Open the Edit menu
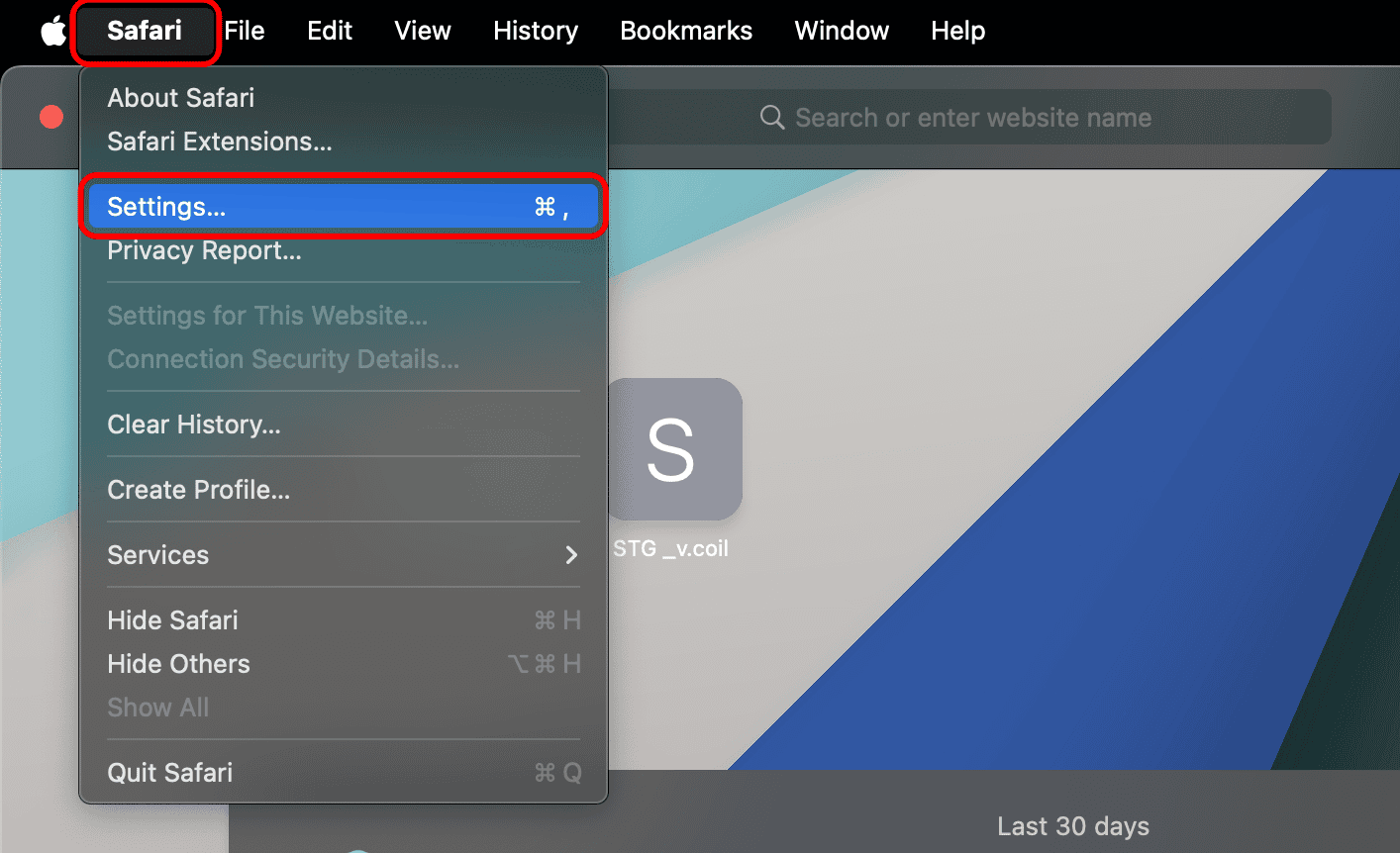 [330, 31]
